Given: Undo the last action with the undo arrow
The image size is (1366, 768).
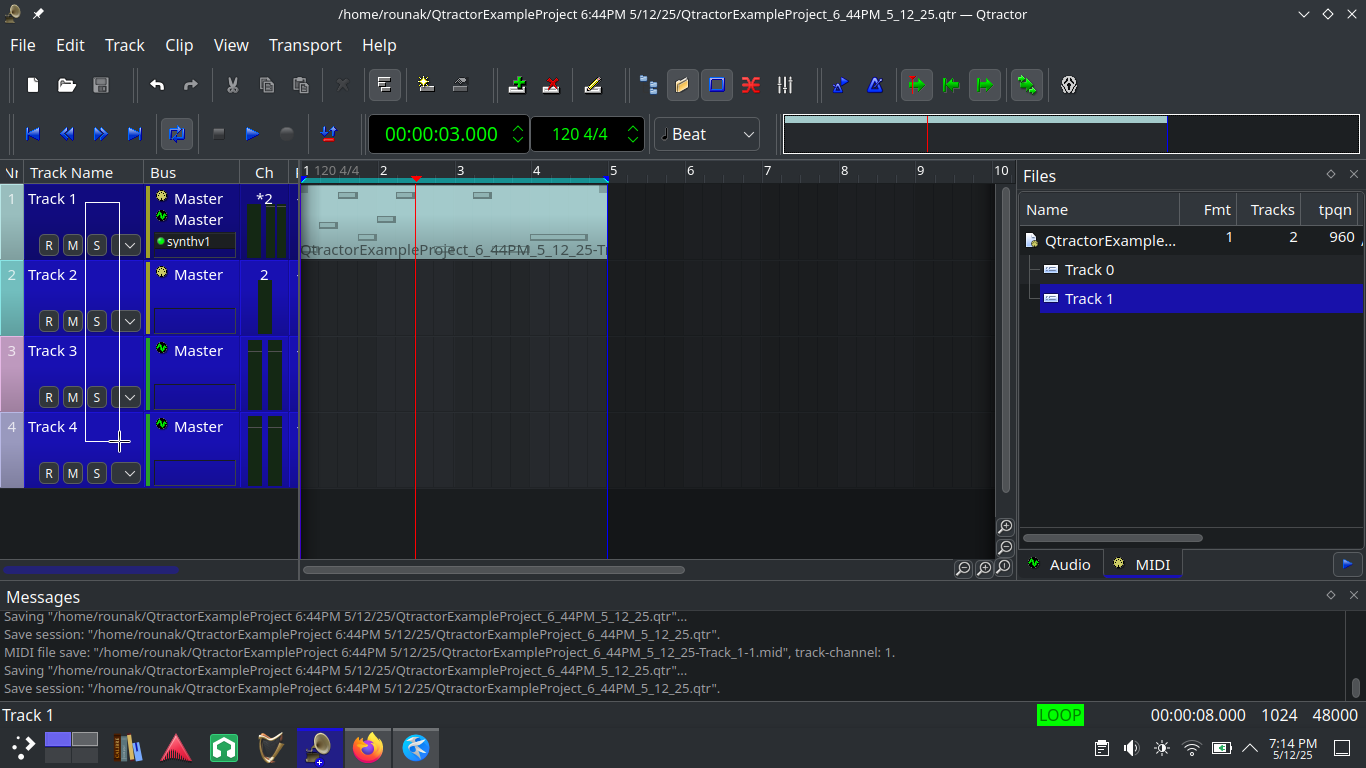Looking at the screenshot, I should [x=156, y=85].
